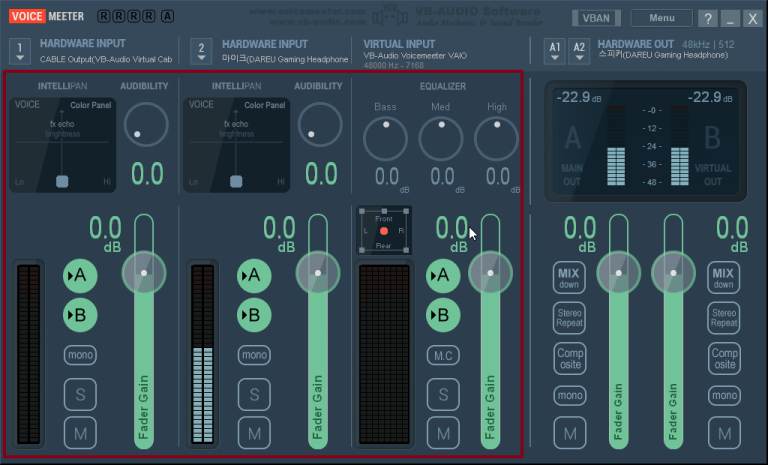768x465 pixels.
Task: Click the main out A fader knob
Action: click(619, 273)
